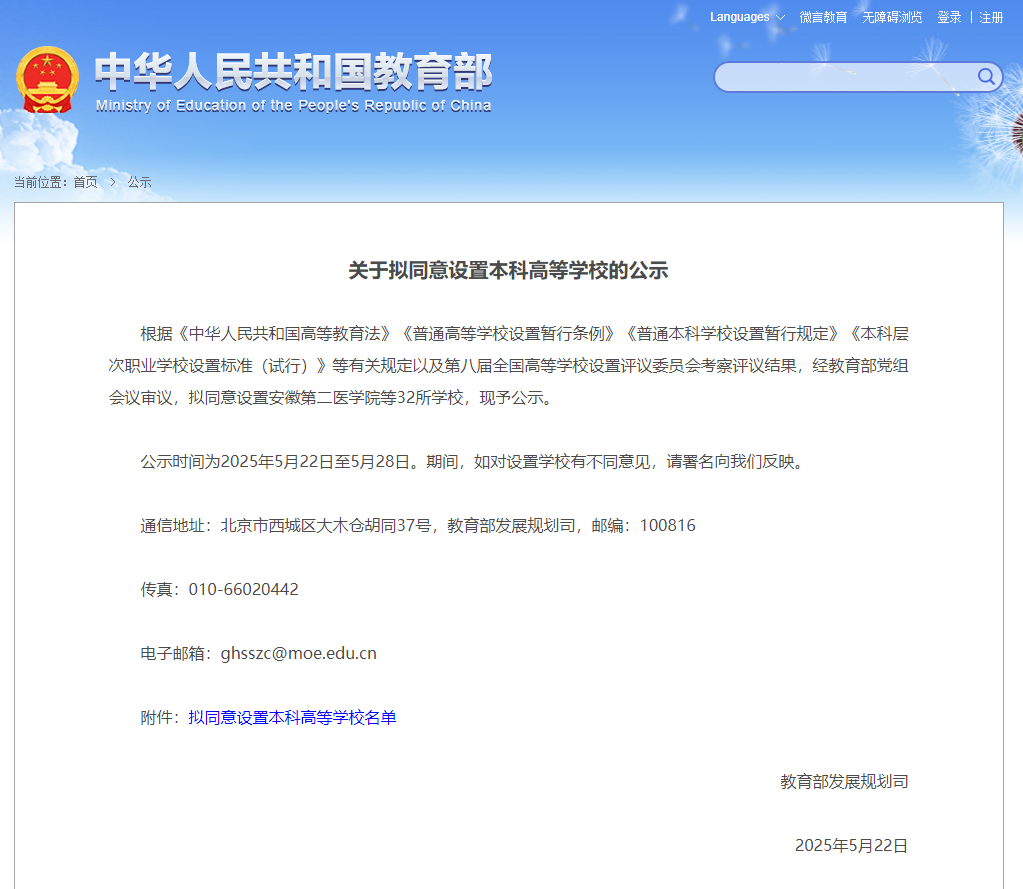
Task: Click the ghsszc@moe.edu.cn email address
Action: pos(297,653)
